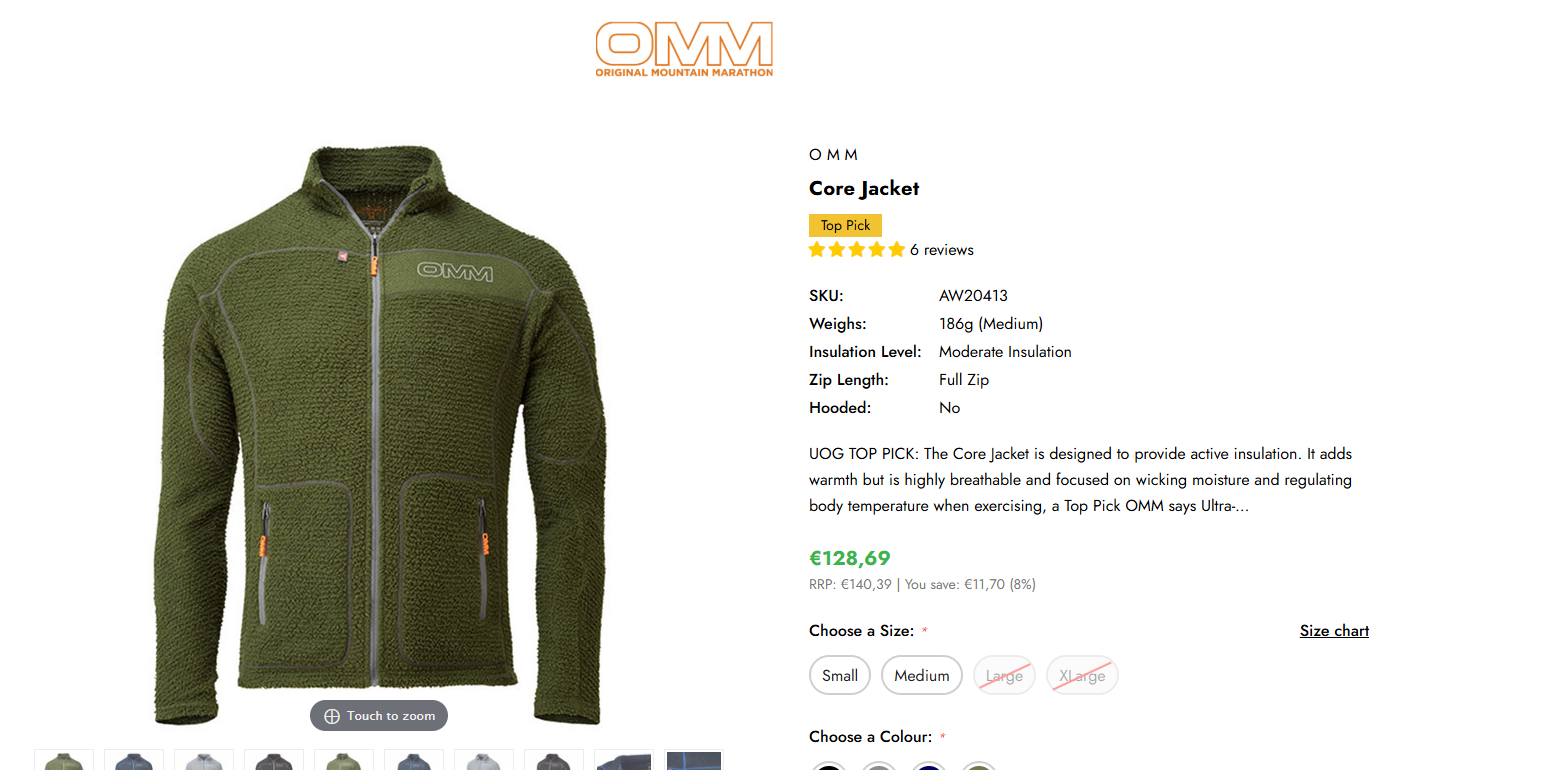The height and width of the screenshot is (770, 1560).
Task: Open the second thumbnail, the blue jacket
Action: point(134,760)
